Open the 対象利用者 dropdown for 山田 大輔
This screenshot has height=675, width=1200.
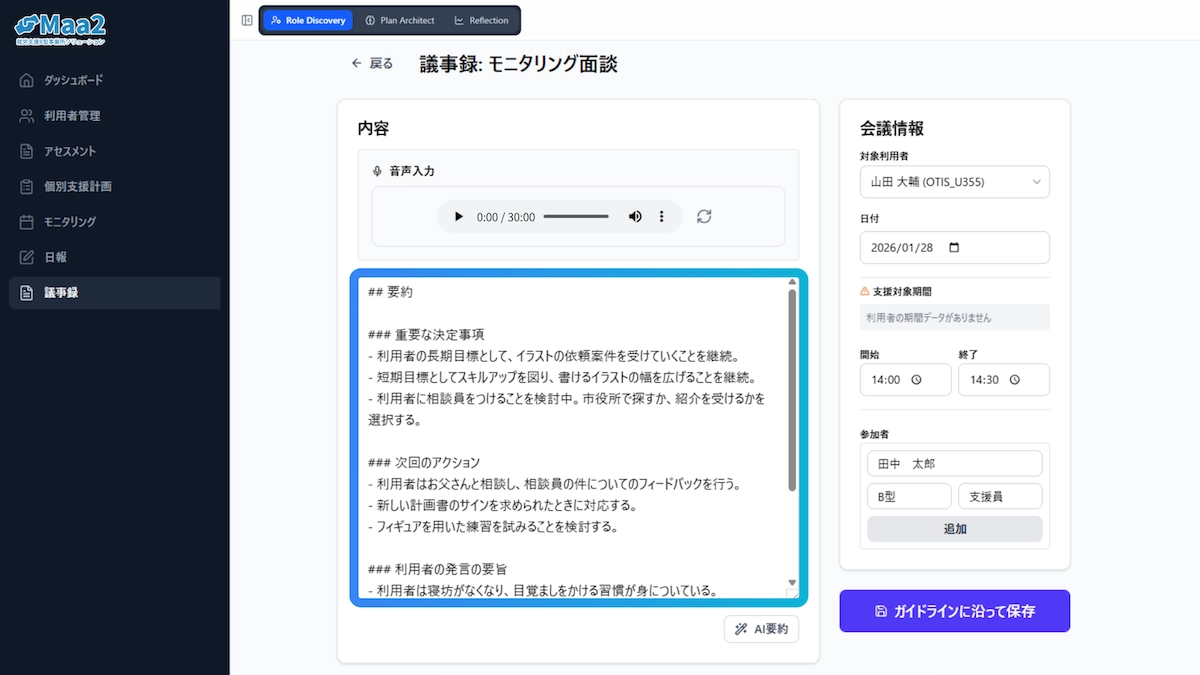coord(954,182)
